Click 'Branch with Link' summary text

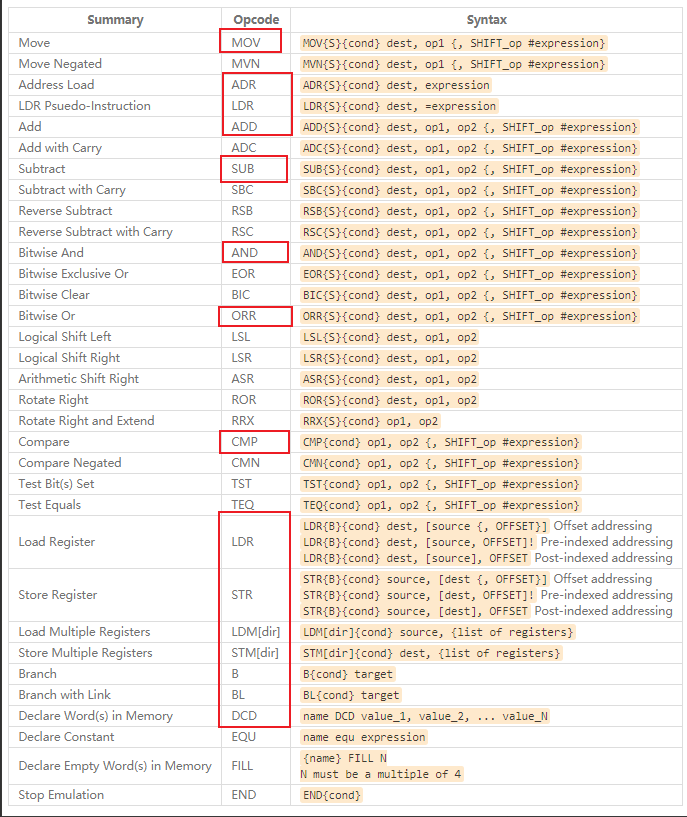[x=65, y=695]
